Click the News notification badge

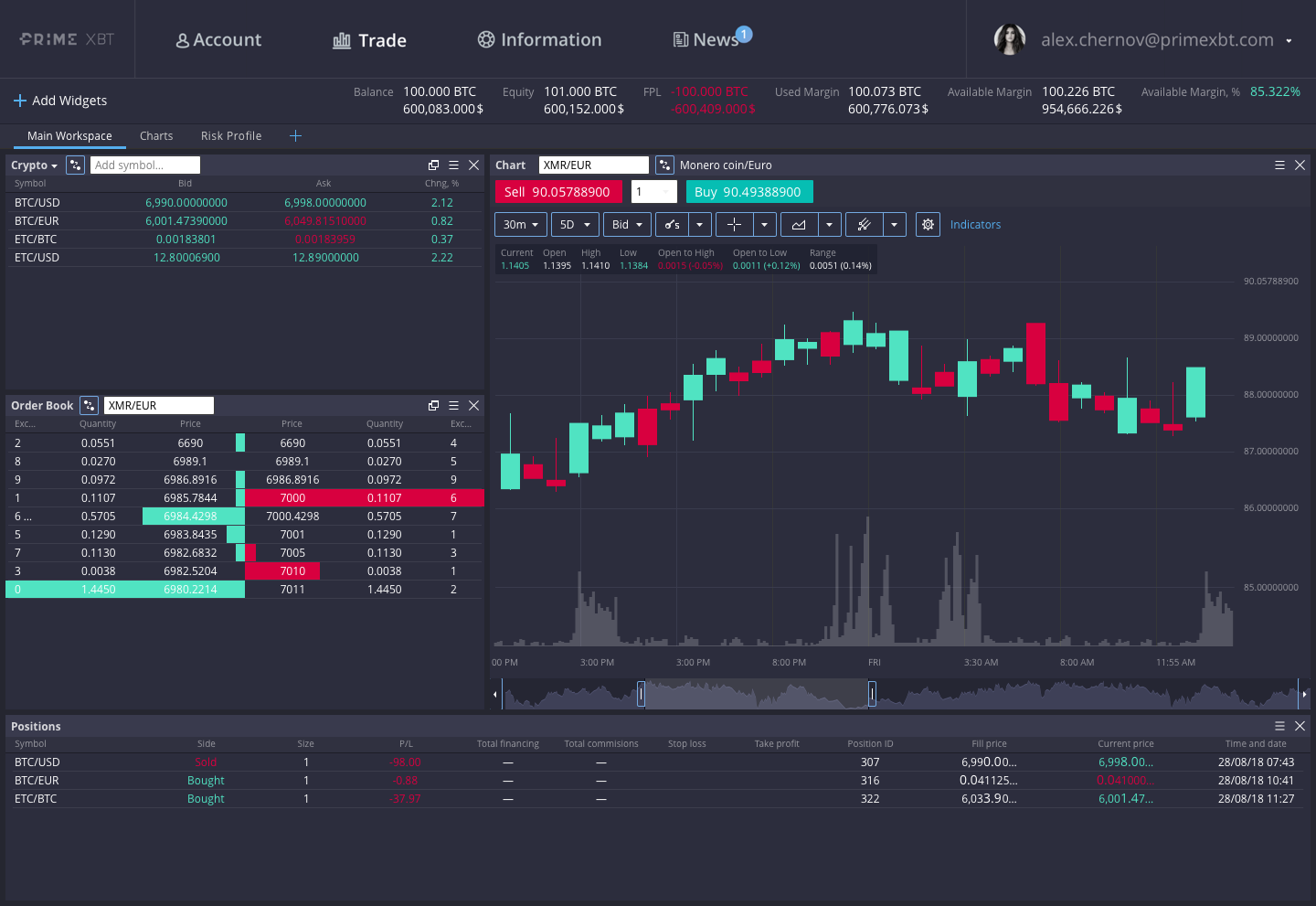[744, 34]
